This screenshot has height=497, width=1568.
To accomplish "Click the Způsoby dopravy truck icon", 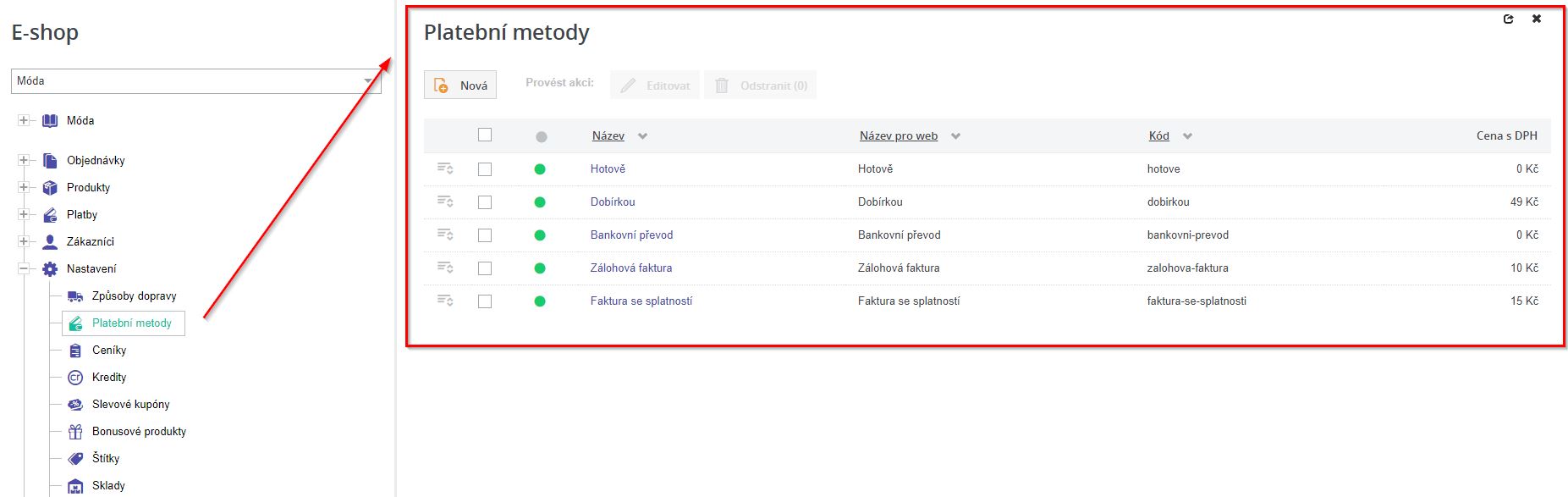I will 75,296.
